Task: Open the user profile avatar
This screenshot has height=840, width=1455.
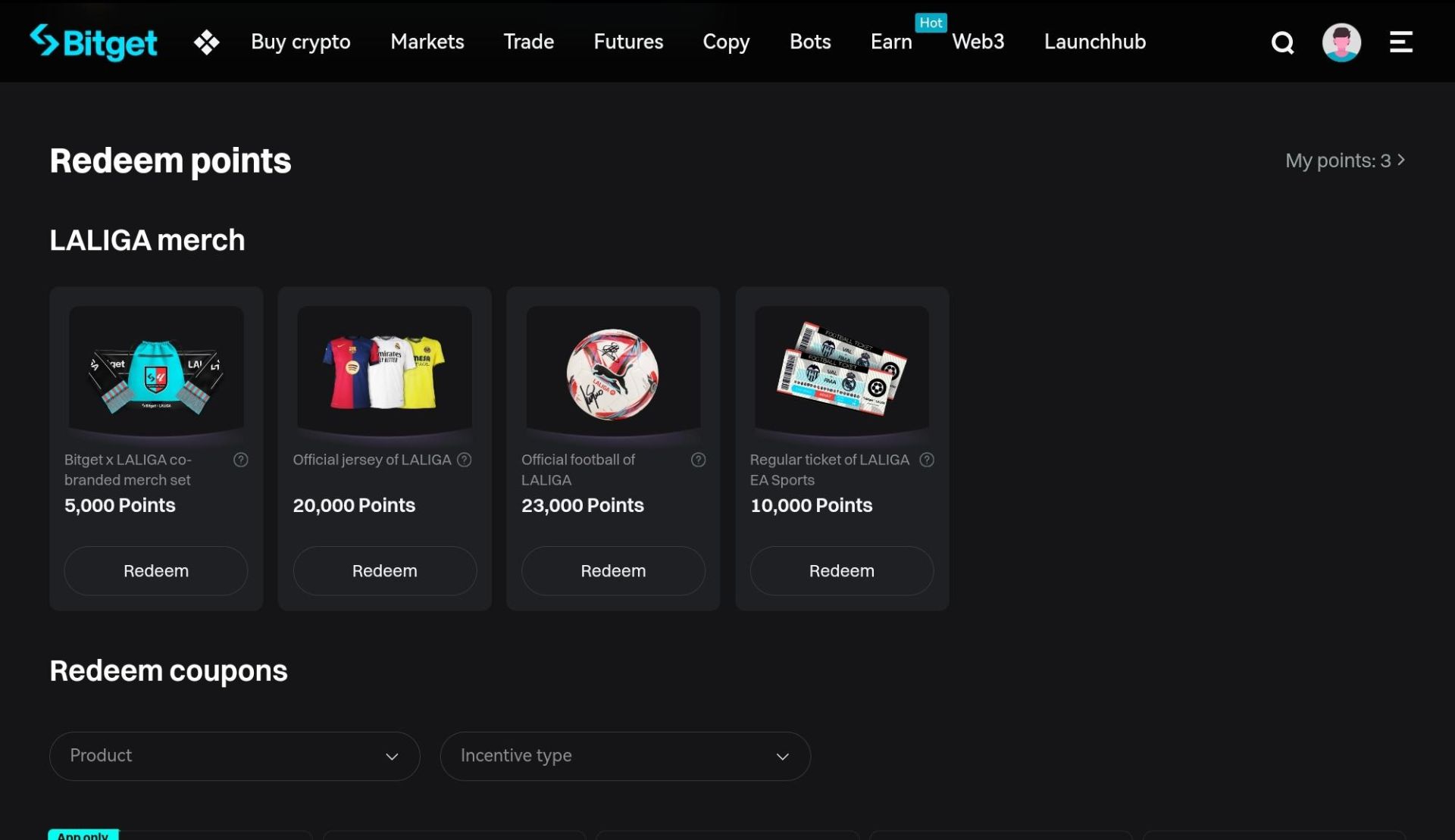Action: tap(1341, 42)
